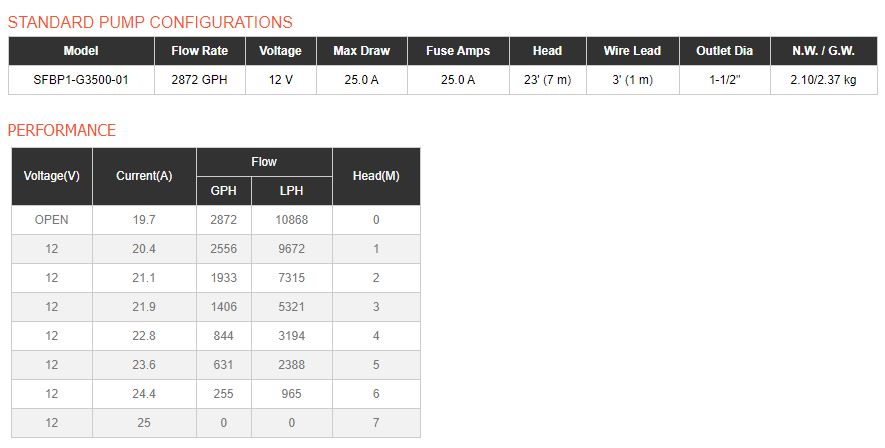The width and height of the screenshot is (885, 448).
Task: Select the 2872 GPH flow rate cell
Action: [x=199, y=80]
